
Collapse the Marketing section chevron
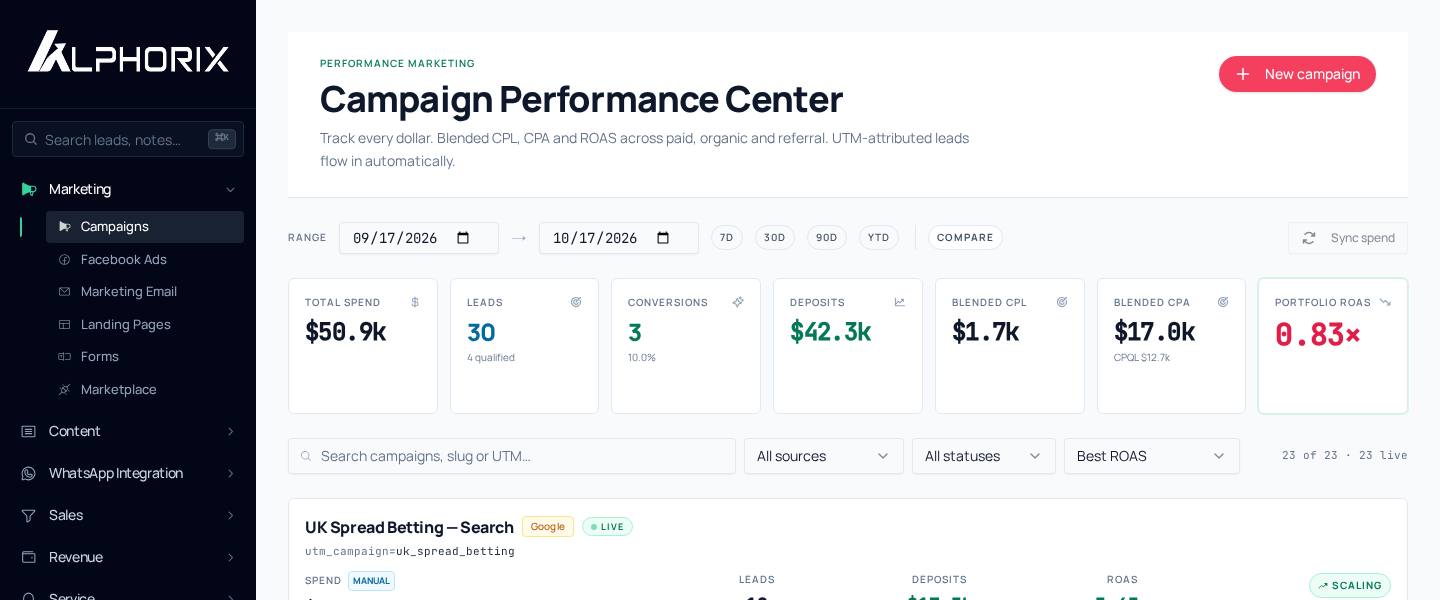pyautogui.click(x=231, y=189)
